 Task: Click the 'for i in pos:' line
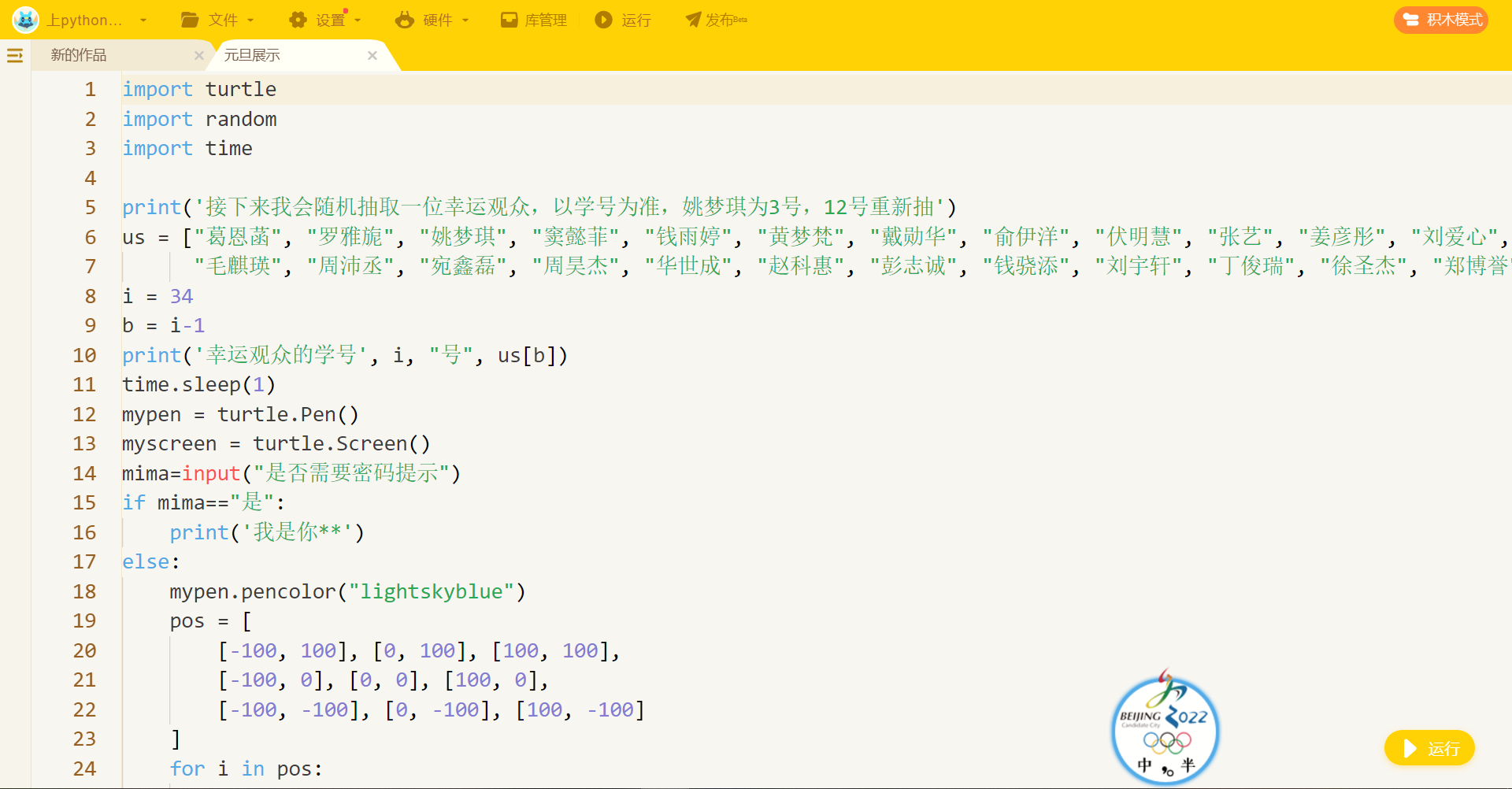coord(246,769)
